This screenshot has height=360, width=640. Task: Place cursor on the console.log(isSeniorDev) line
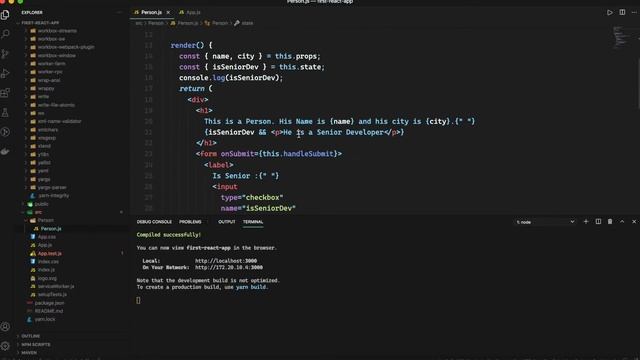pyautogui.click(x=231, y=78)
